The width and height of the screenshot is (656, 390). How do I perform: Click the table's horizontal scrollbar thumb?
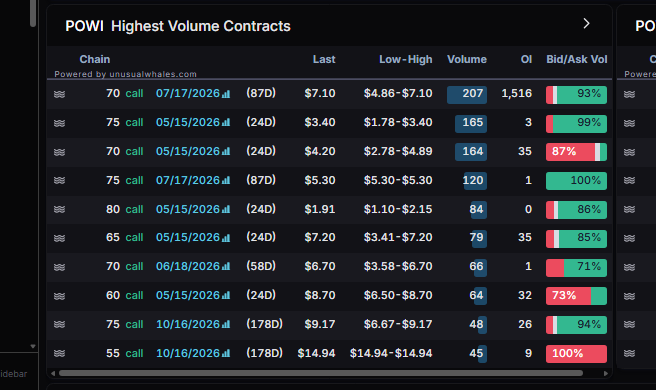320,373
